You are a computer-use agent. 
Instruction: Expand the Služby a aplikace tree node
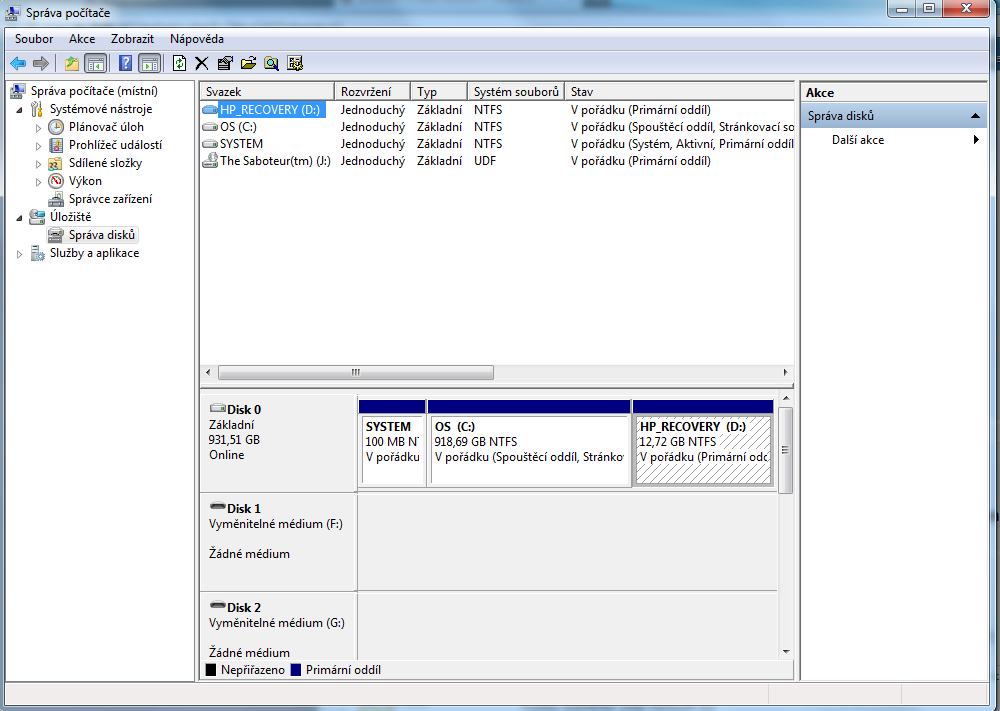click(x=19, y=254)
